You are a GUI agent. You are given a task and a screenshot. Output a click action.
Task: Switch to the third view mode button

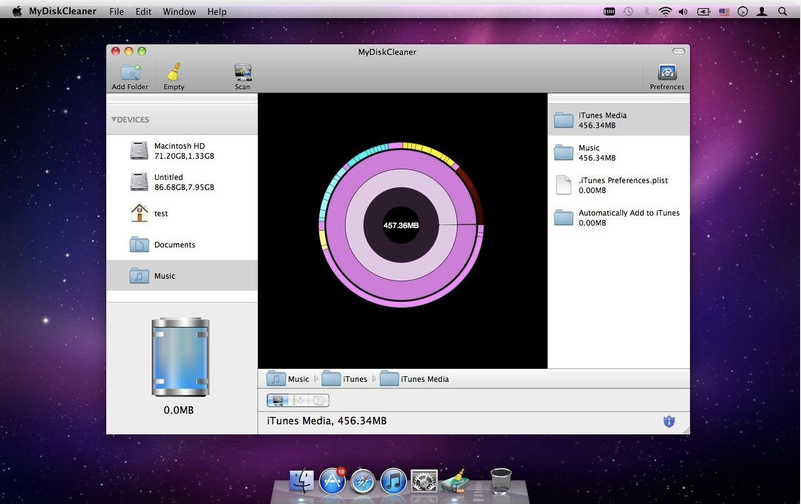coord(319,400)
